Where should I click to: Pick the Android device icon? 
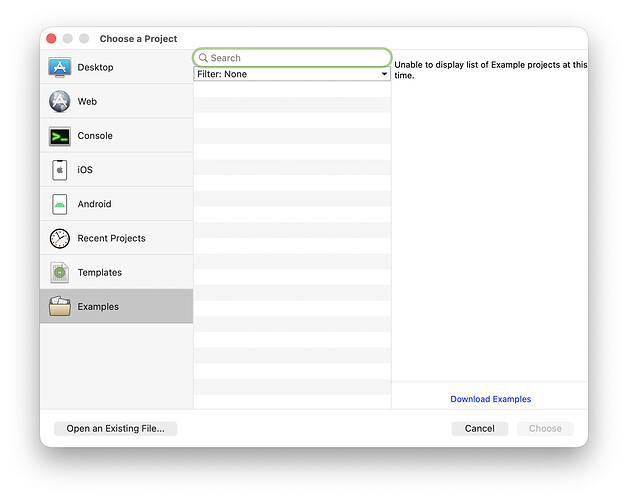coord(60,204)
